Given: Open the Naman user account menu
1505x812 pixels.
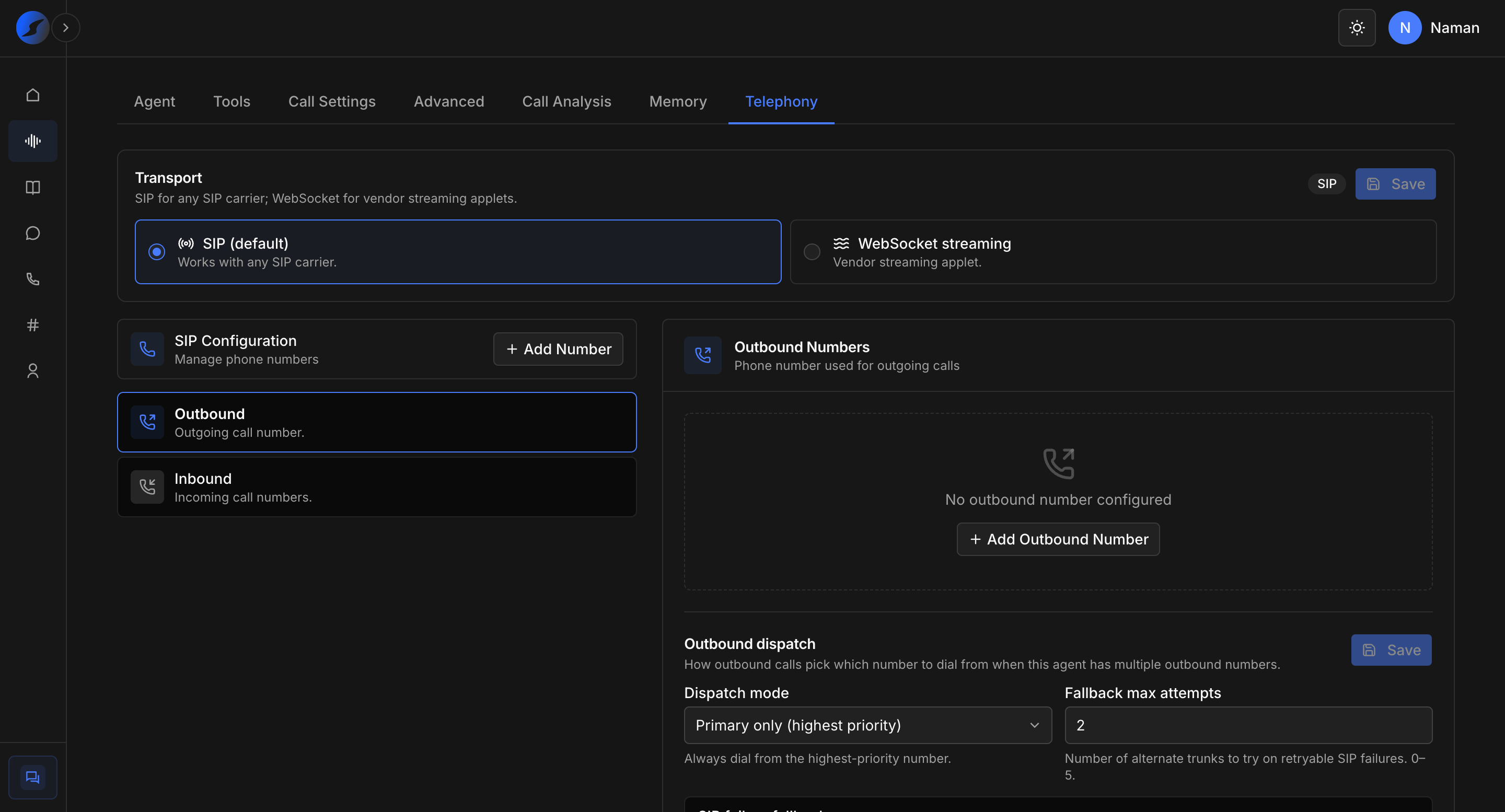Looking at the screenshot, I should [x=1434, y=28].
